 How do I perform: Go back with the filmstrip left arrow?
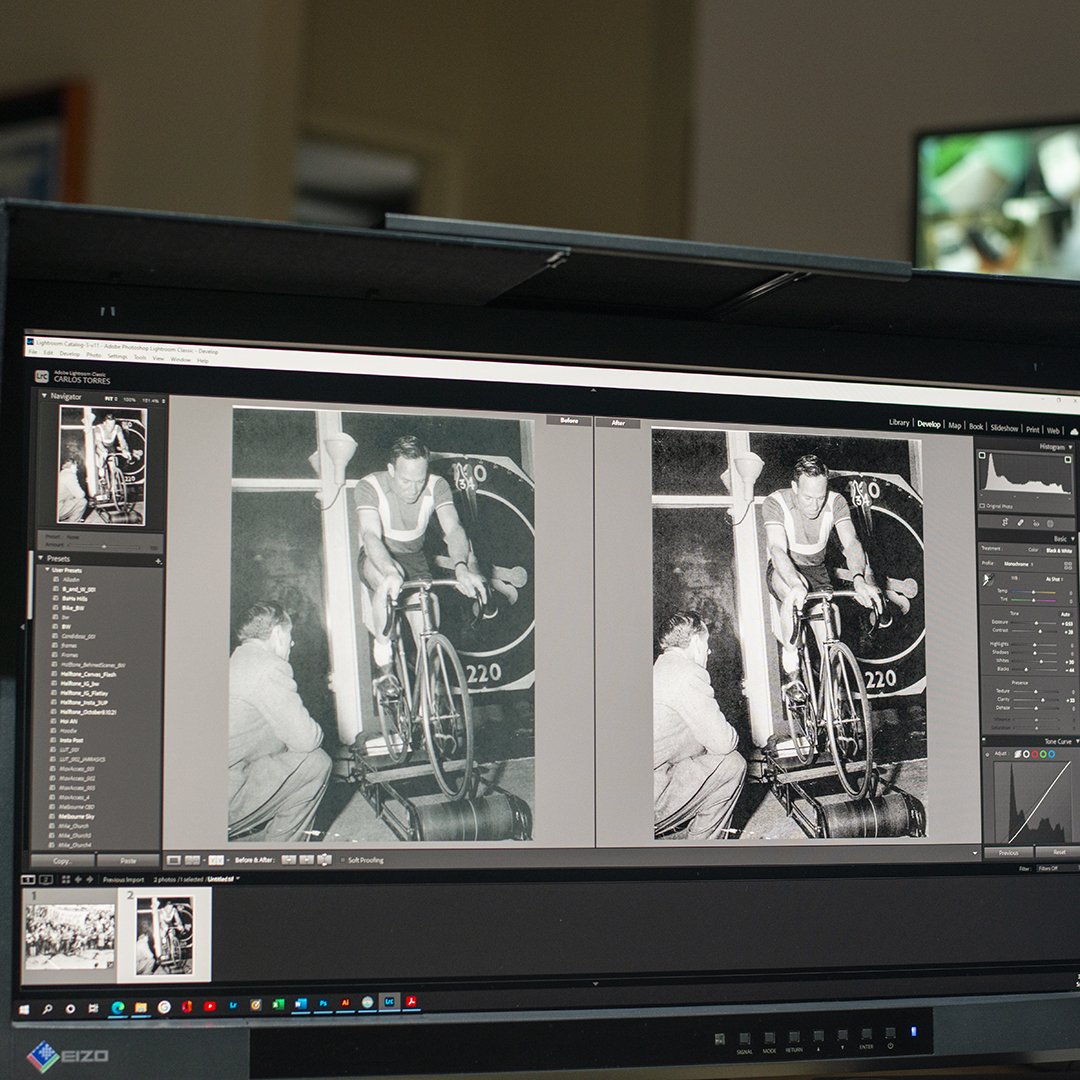(78, 880)
